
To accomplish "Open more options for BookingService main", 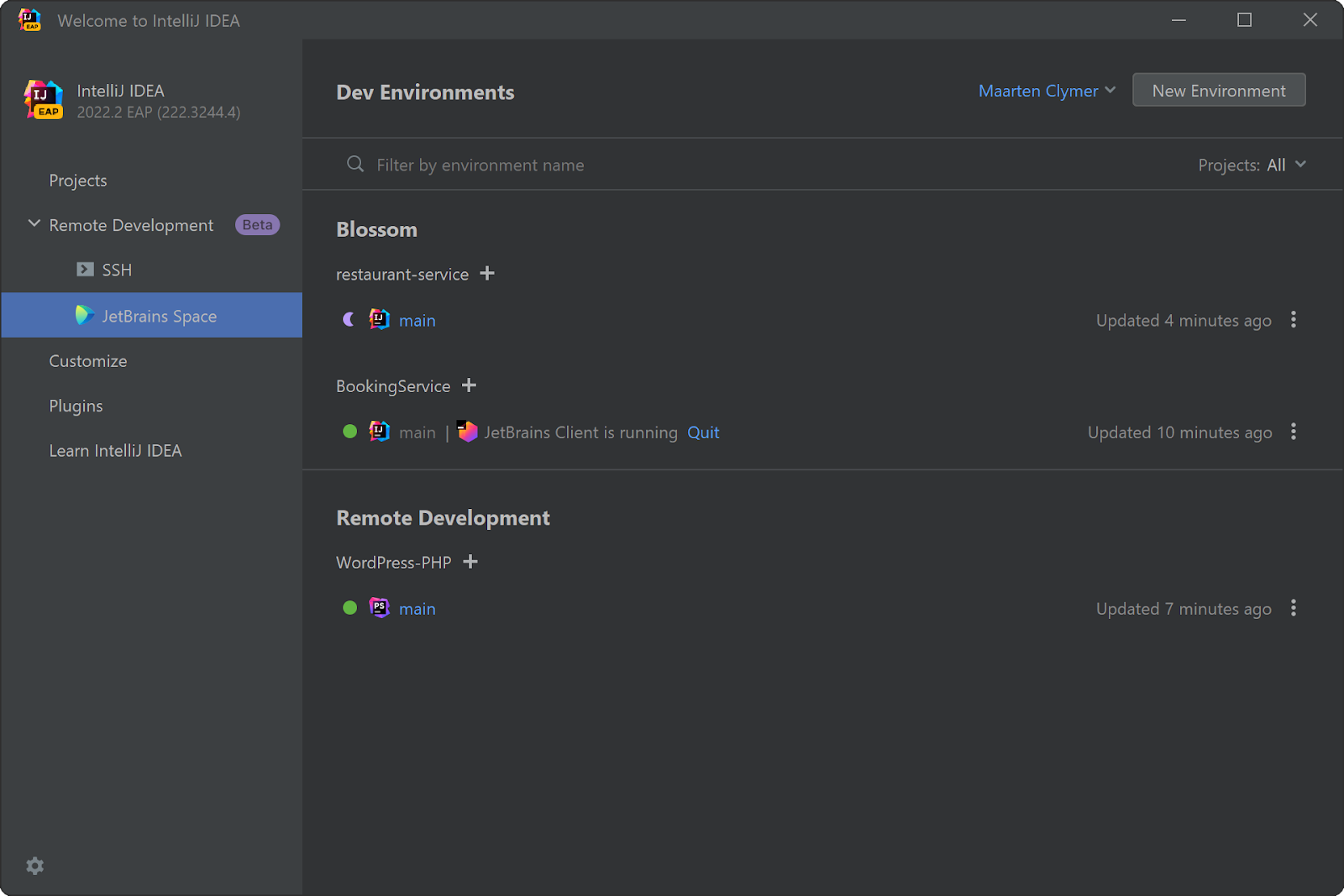I will 1294,432.
